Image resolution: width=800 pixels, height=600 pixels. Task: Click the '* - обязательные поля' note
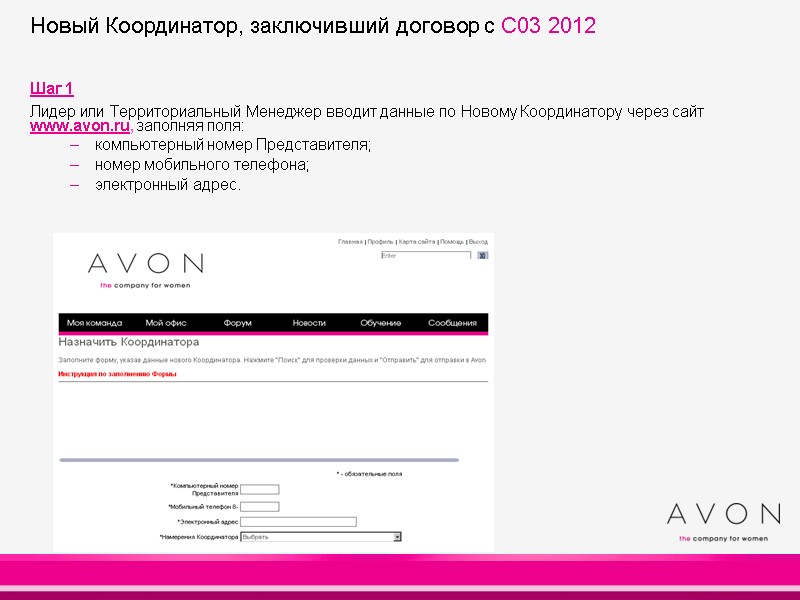(369, 474)
